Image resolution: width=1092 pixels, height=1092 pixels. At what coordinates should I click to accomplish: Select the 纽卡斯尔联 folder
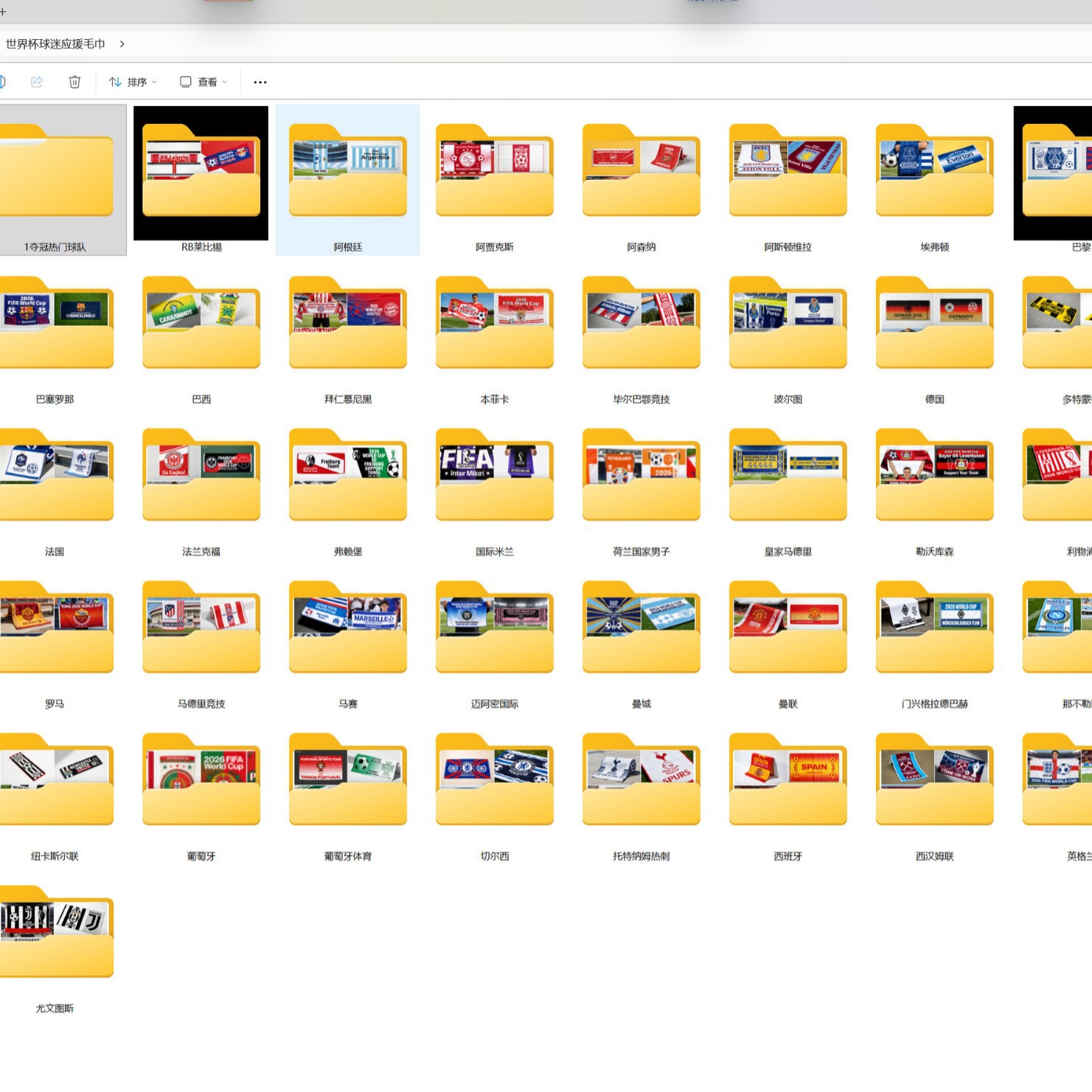click(55, 779)
